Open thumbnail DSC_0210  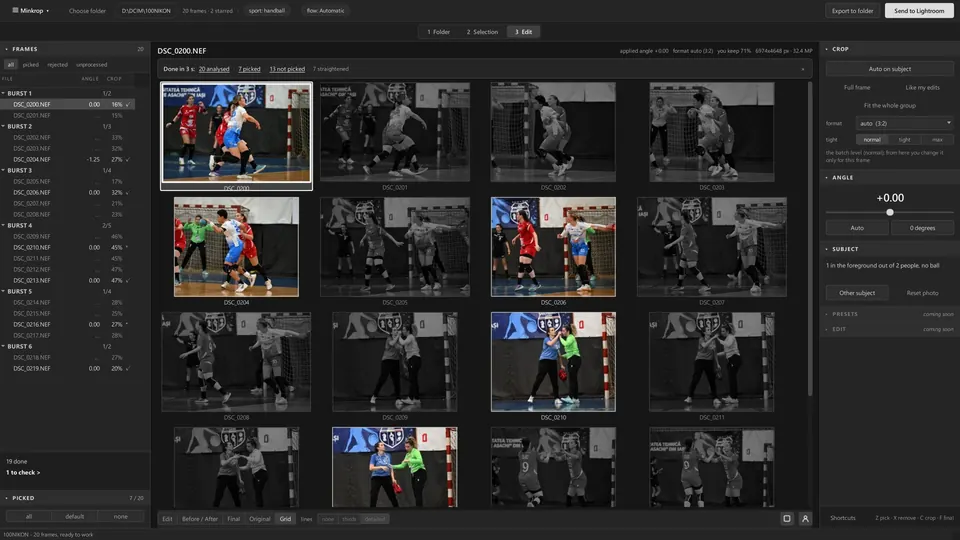coord(553,362)
